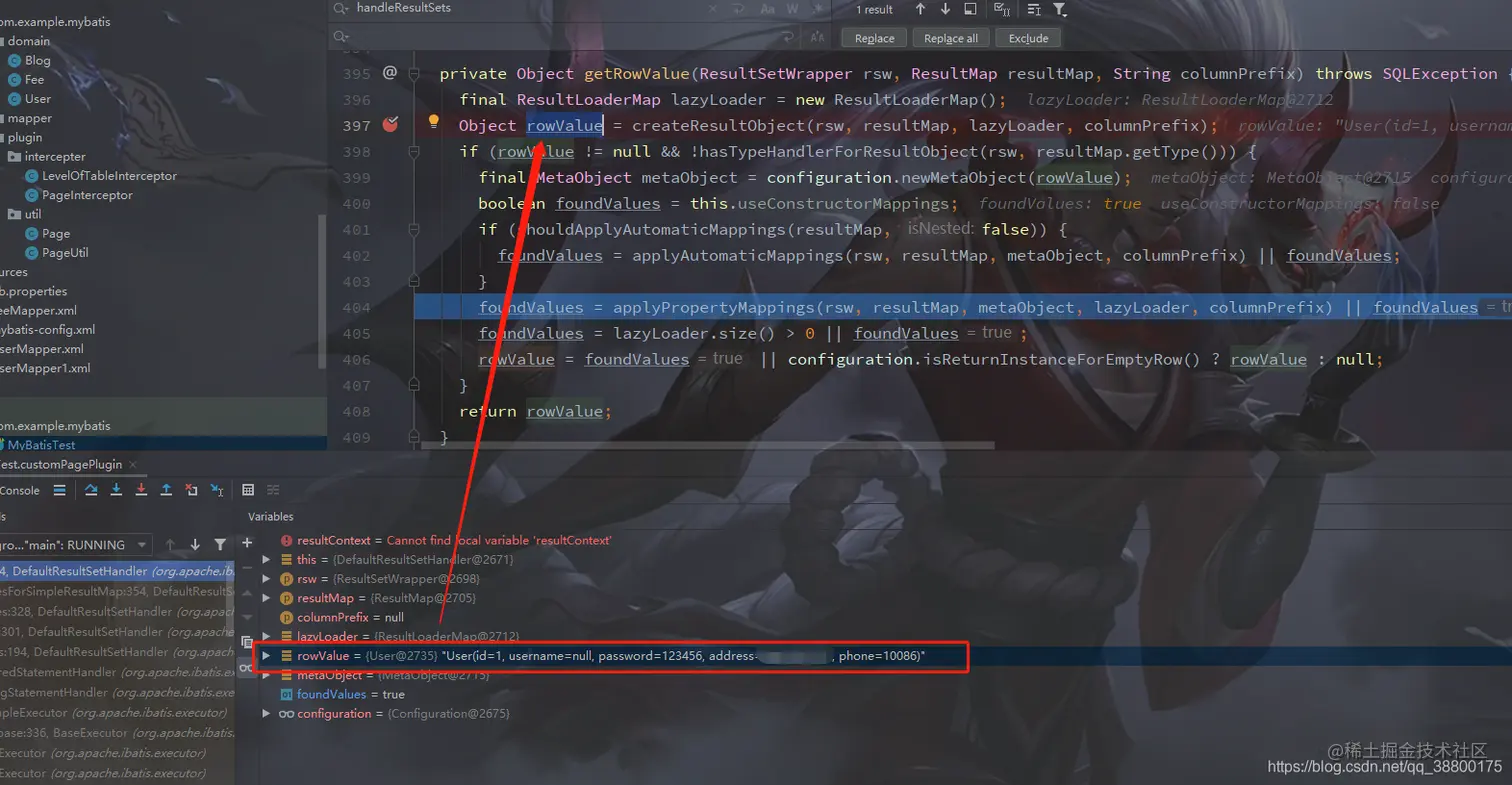
Task: Expand the rsw variable node
Action: [x=266, y=578]
